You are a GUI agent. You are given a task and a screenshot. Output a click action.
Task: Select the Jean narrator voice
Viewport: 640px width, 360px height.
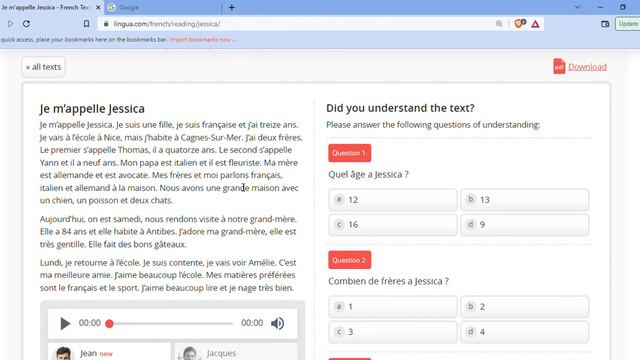(109, 352)
